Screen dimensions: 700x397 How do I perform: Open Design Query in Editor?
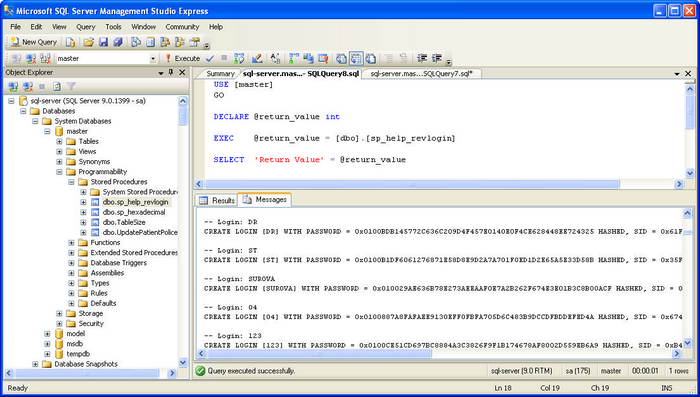(257, 59)
